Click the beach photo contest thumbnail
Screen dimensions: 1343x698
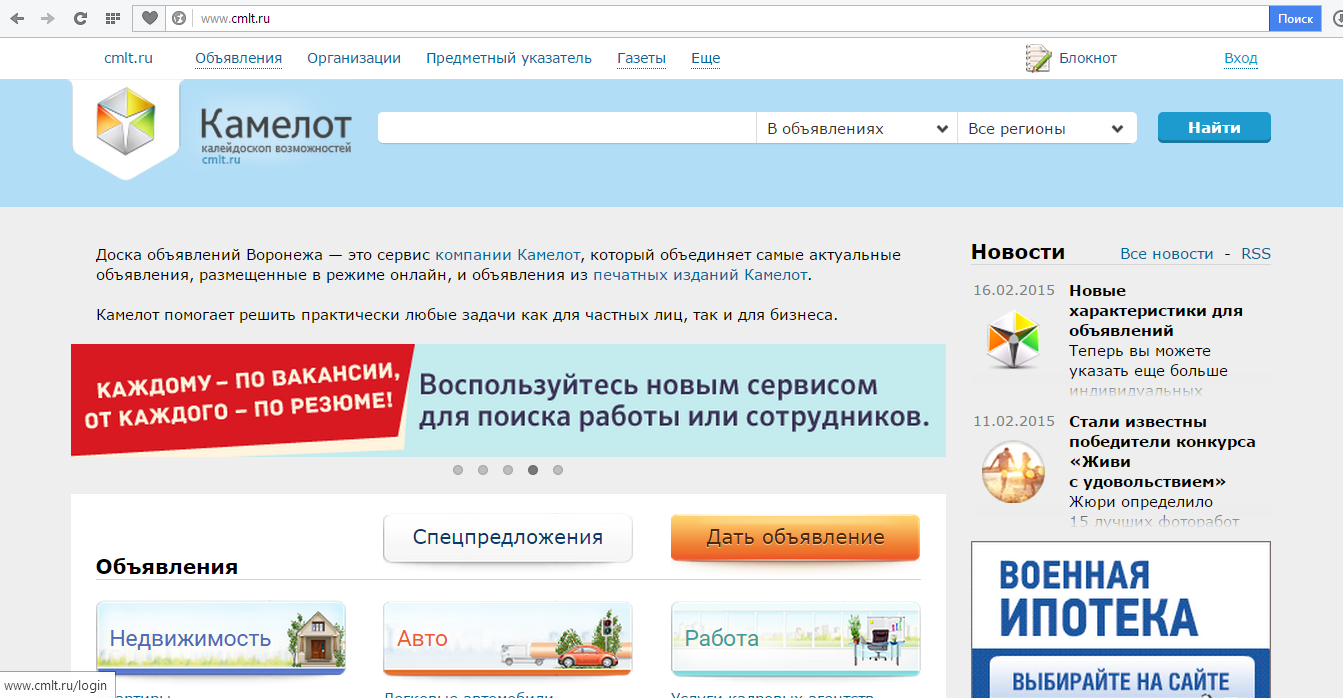(x=1013, y=472)
